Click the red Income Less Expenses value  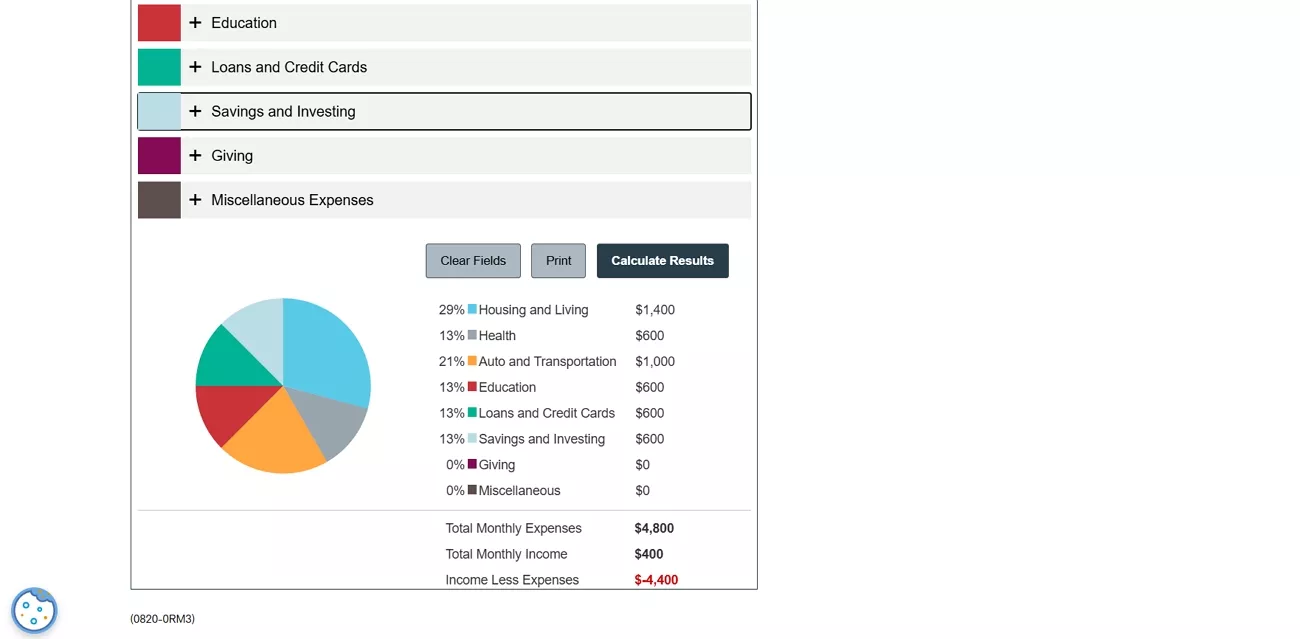point(656,579)
